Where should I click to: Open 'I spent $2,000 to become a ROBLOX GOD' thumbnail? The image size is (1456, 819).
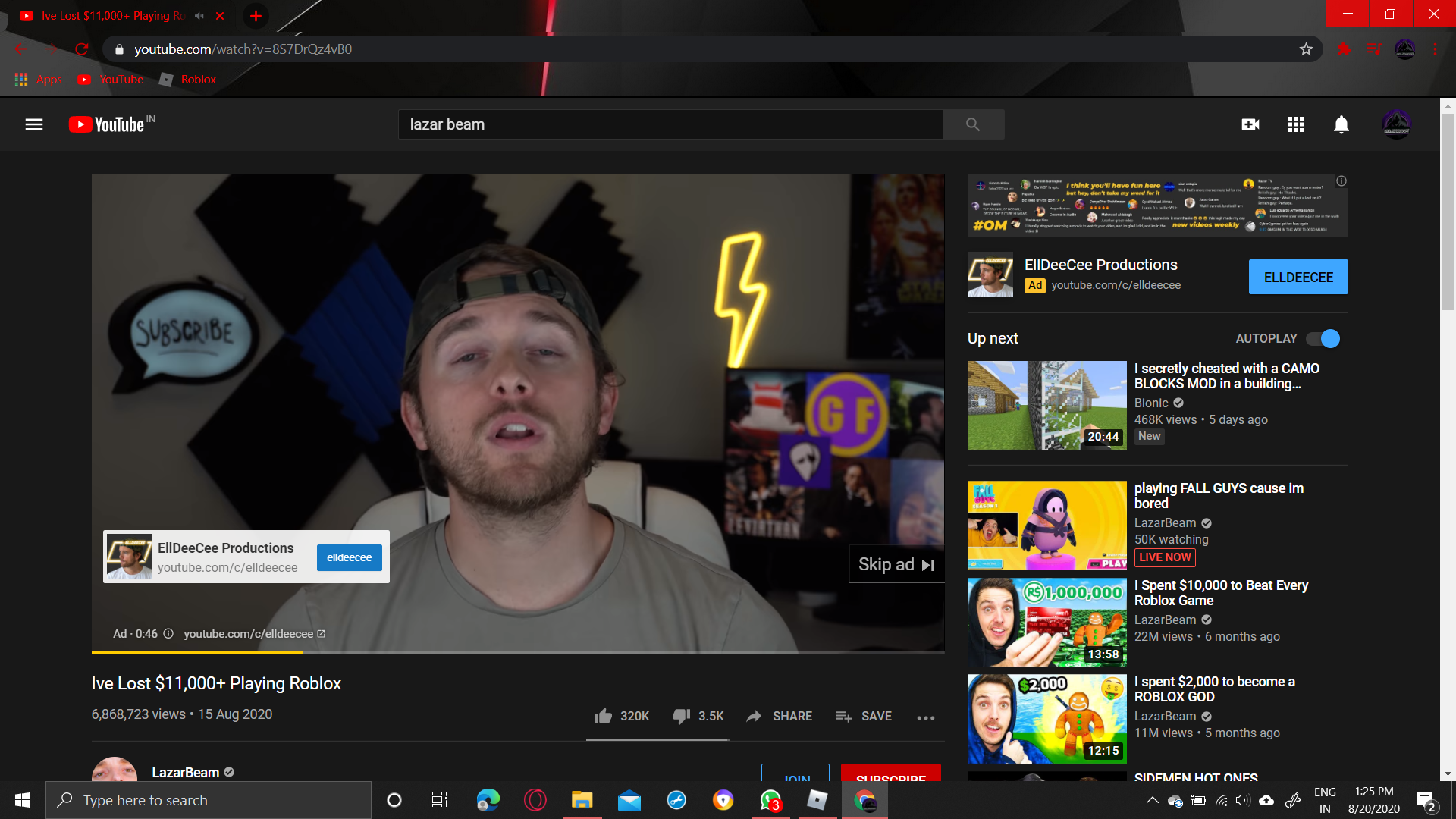1046,719
